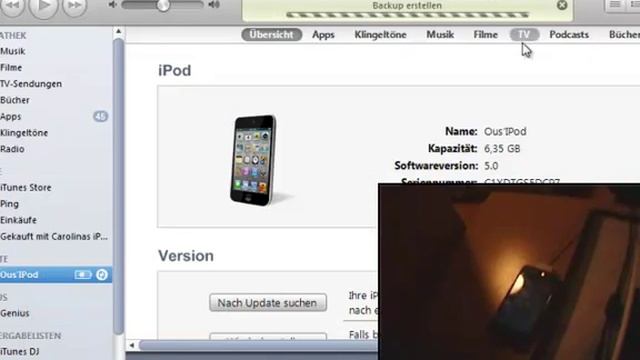
Task: Click the webcam video overlay
Action: click(509, 272)
